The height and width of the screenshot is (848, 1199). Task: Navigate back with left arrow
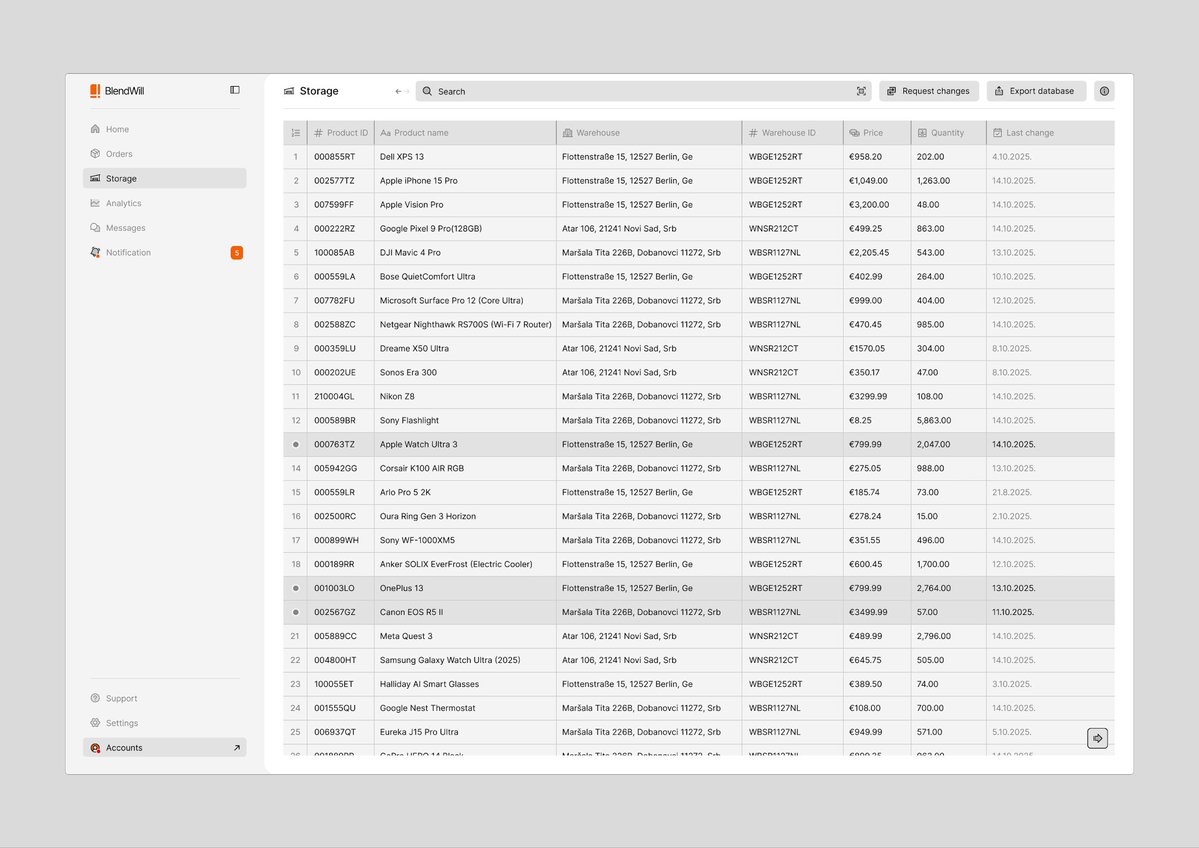398,91
